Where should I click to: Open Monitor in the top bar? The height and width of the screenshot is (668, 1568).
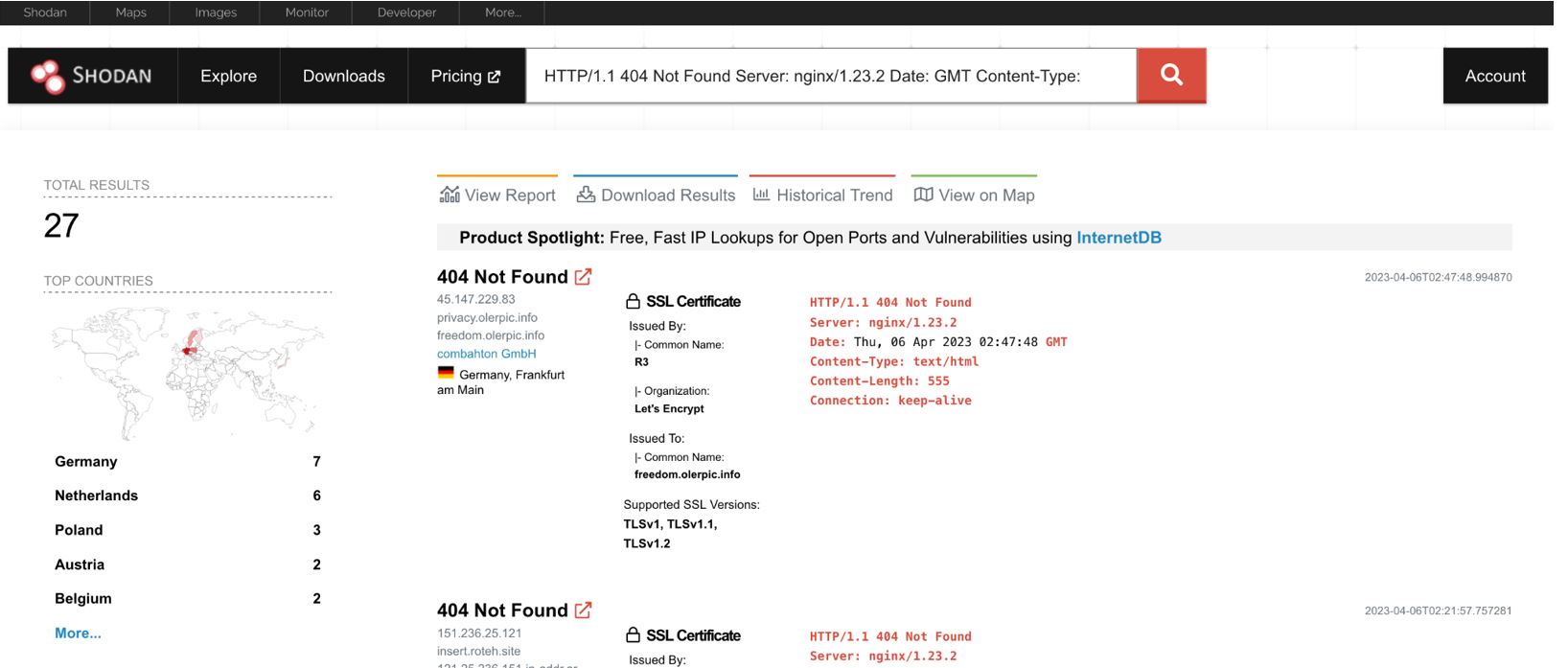(x=307, y=12)
